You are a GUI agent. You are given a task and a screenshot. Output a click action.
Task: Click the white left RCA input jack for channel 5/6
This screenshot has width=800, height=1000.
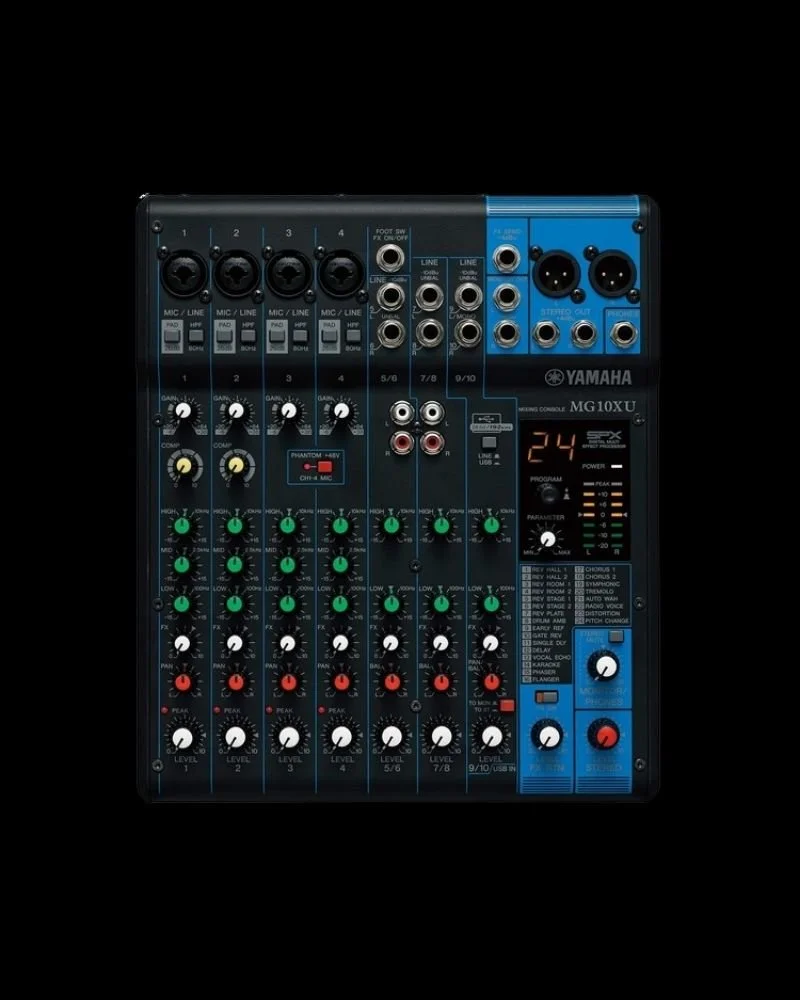[403, 411]
